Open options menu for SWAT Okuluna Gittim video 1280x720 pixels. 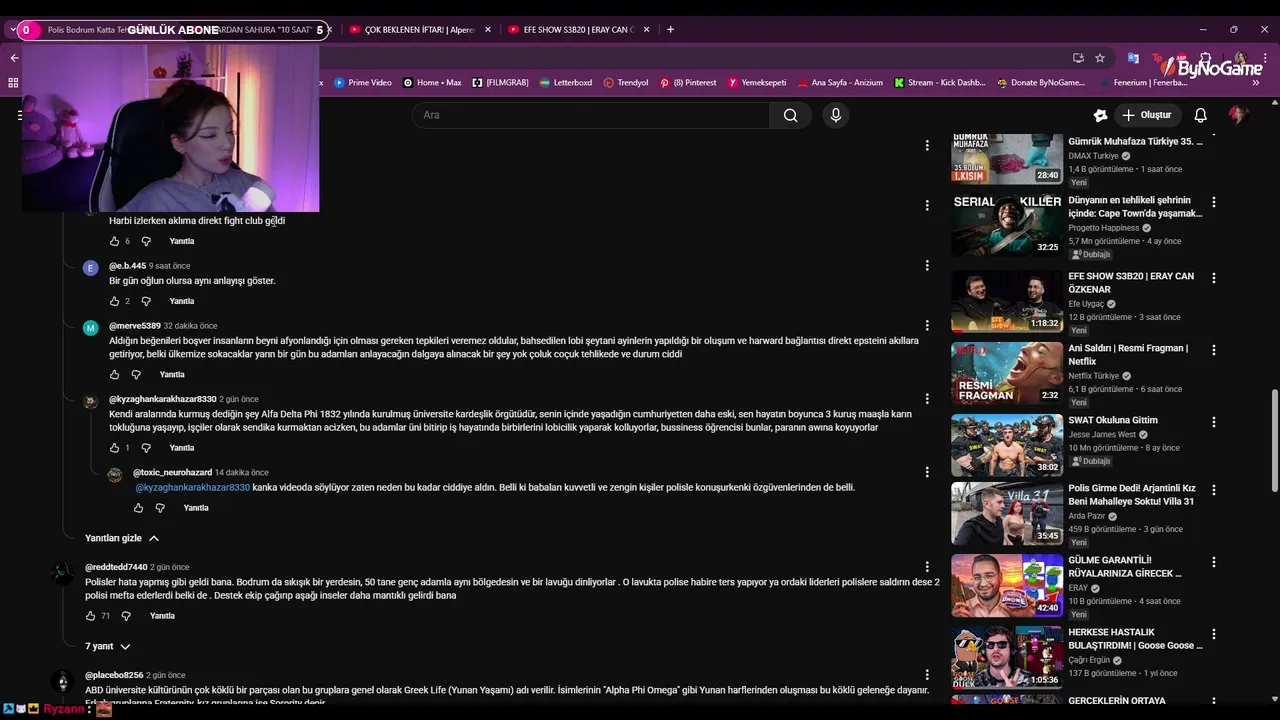pyautogui.click(x=1214, y=422)
